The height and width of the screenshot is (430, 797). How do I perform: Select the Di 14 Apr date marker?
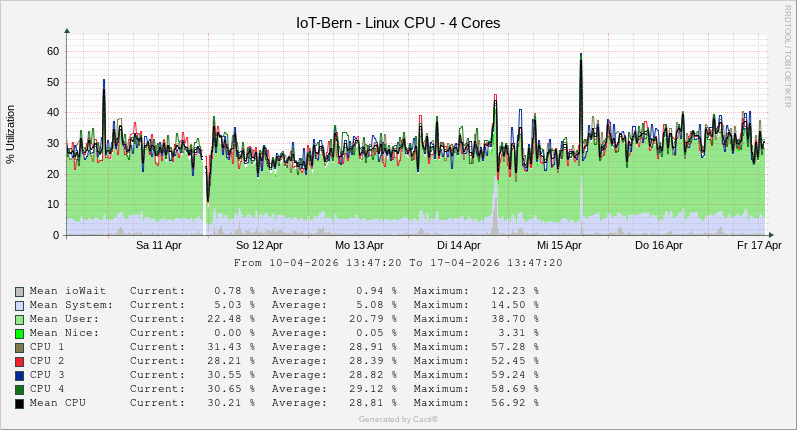[x=459, y=245]
